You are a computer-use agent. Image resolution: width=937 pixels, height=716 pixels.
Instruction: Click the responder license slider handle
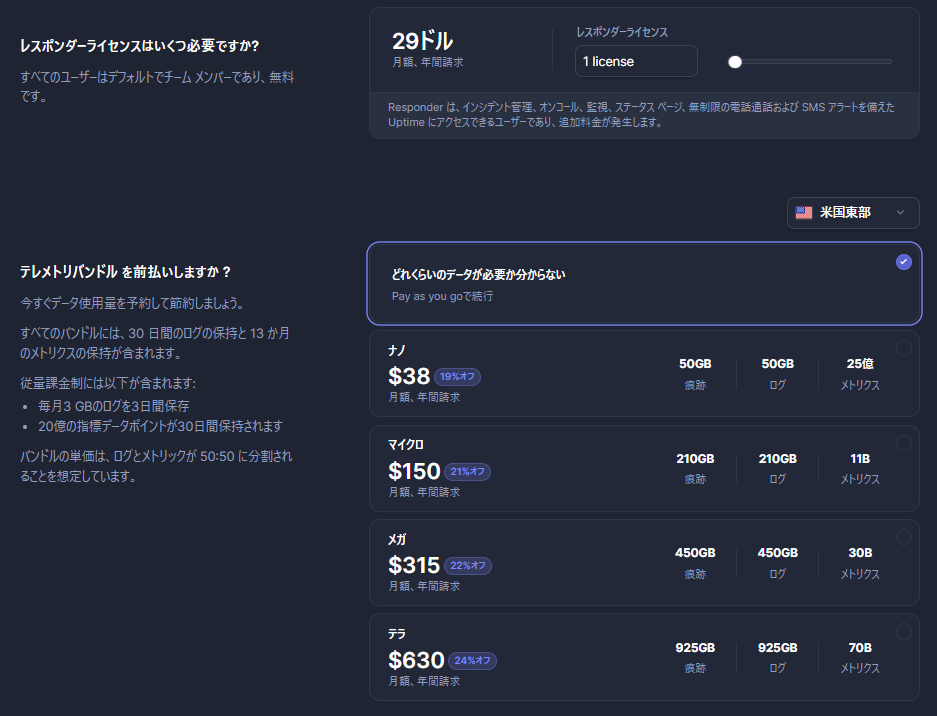pos(735,62)
